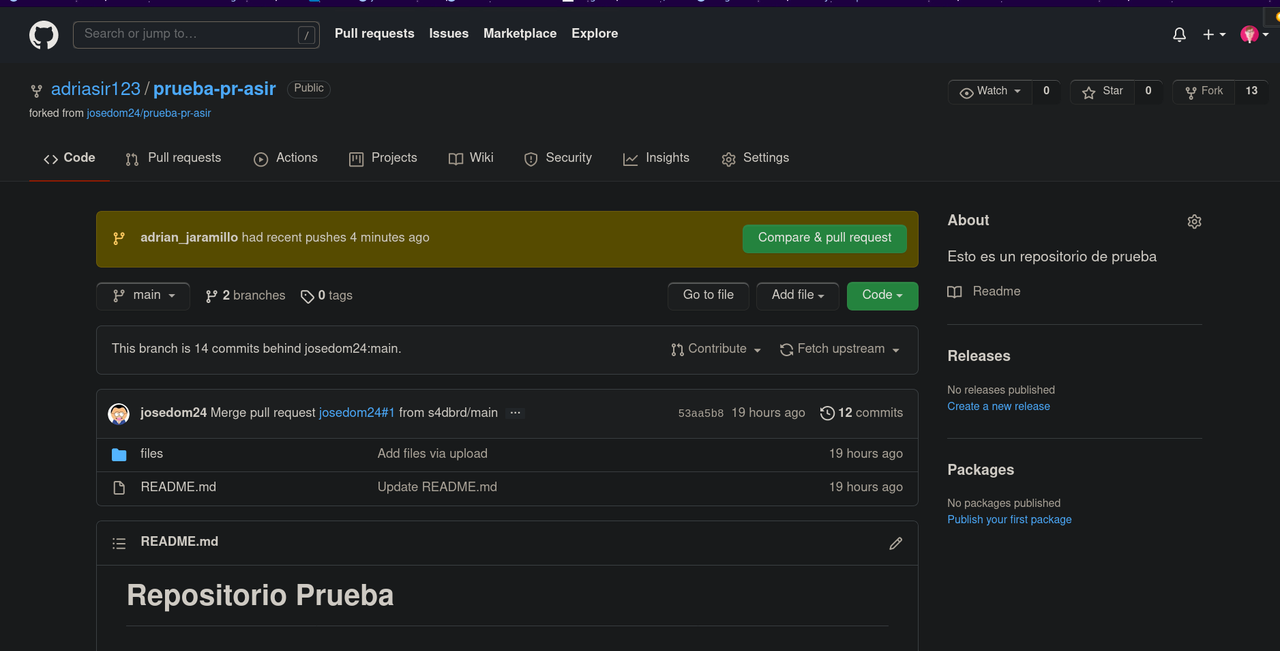The height and width of the screenshot is (651, 1280).
Task: Click the Go to file button
Action: click(708, 296)
